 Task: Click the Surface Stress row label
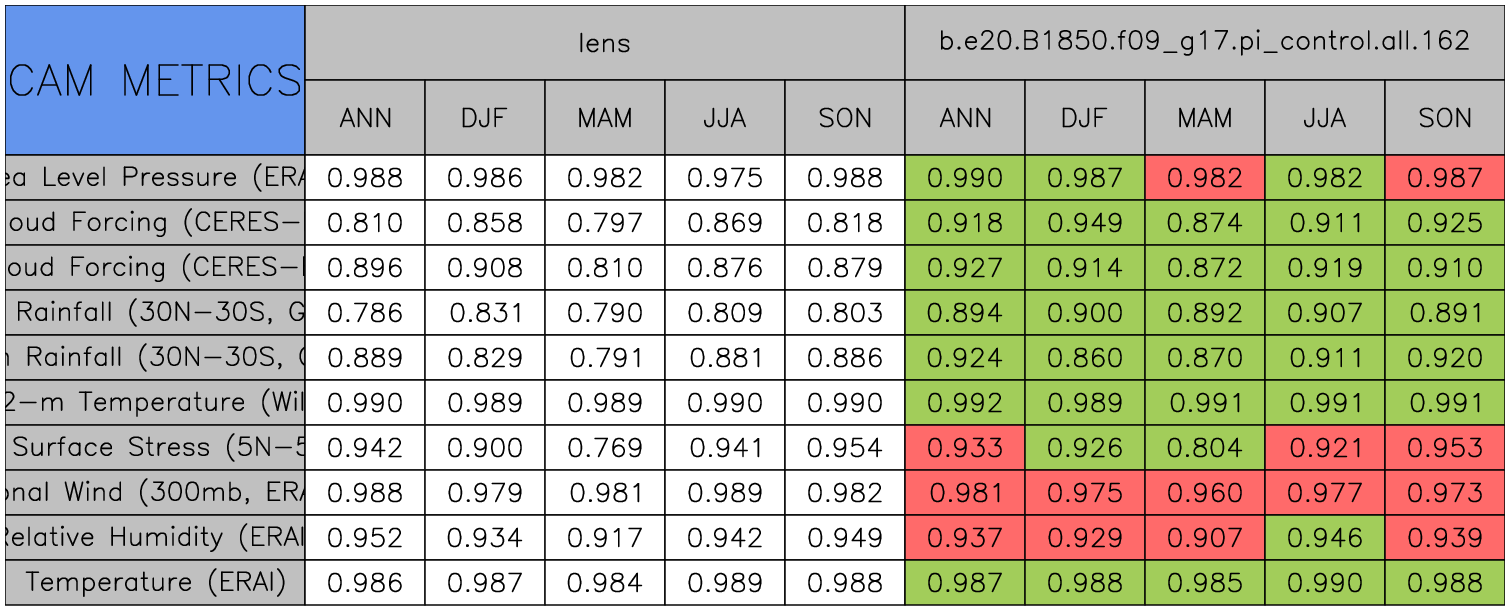(155, 448)
